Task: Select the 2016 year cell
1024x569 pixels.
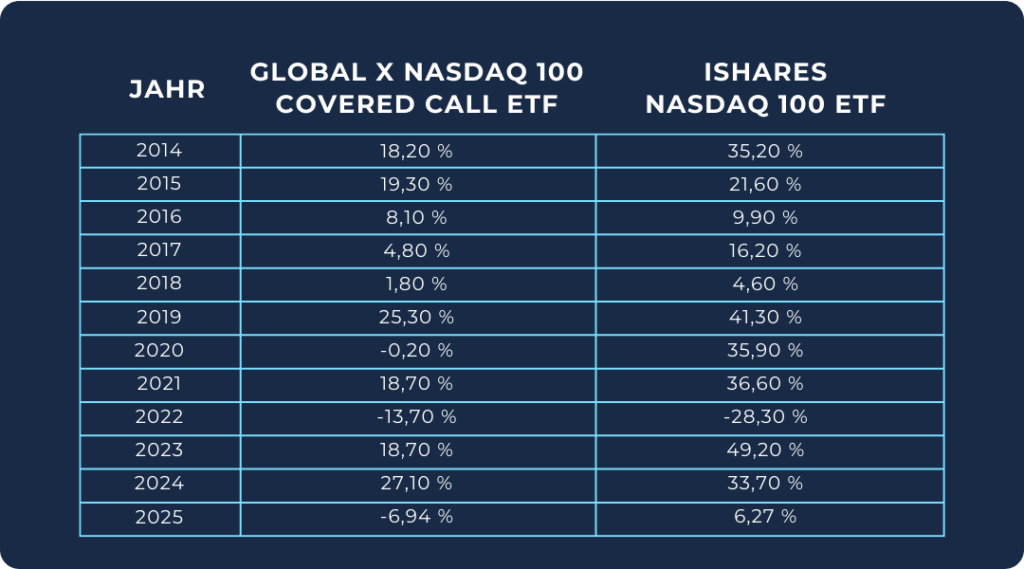Action: tap(159, 218)
